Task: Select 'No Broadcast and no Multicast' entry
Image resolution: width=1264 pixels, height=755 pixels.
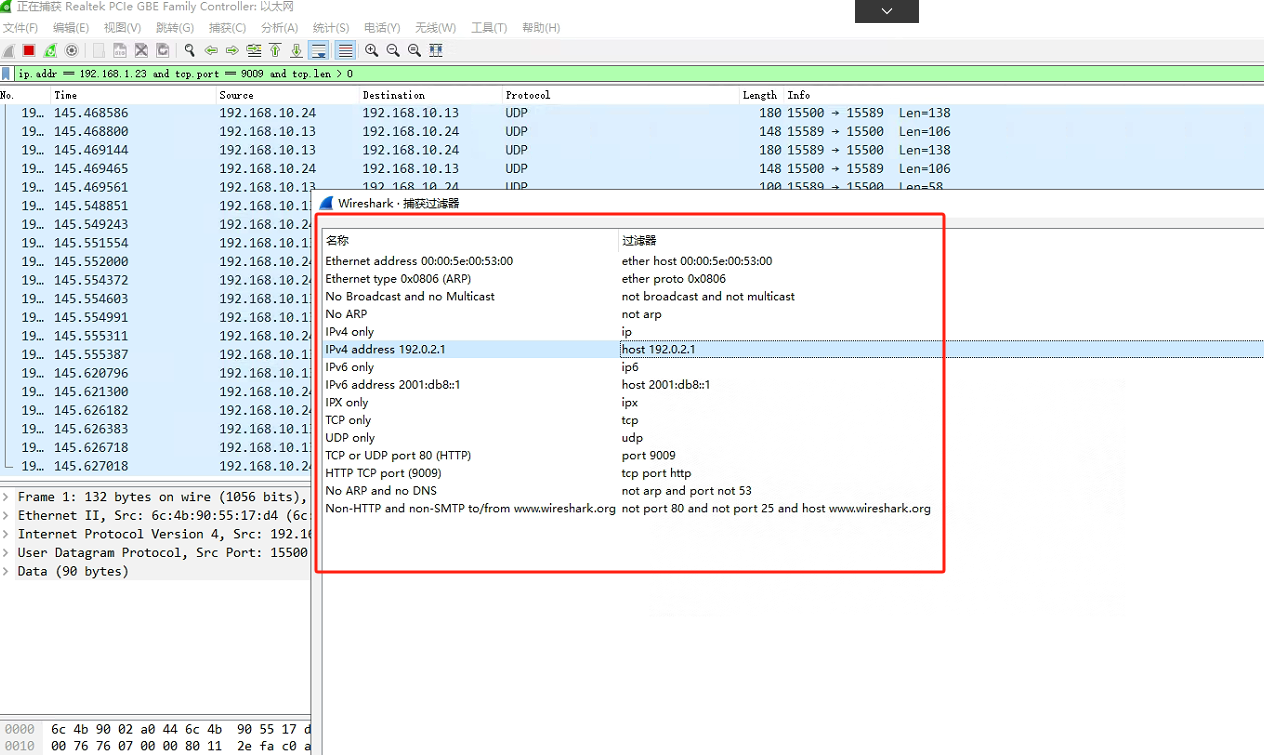Action: [410, 296]
